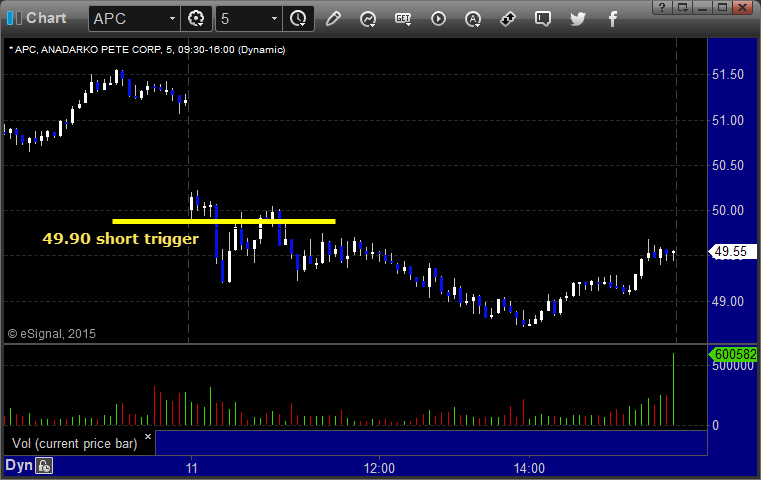Click the 50.50 price axis label
Viewport: 761px width, 480px height.
click(x=728, y=166)
